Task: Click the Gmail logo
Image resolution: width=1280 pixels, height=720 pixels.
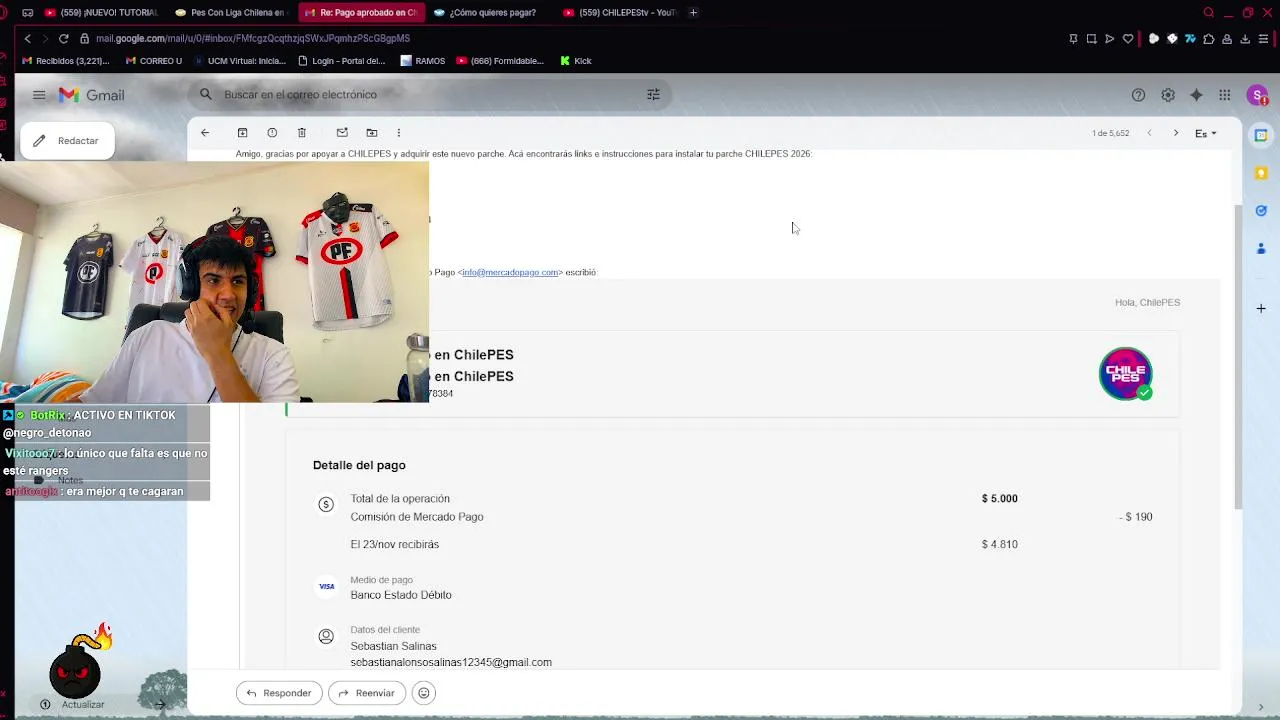Action: (x=91, y=95)
